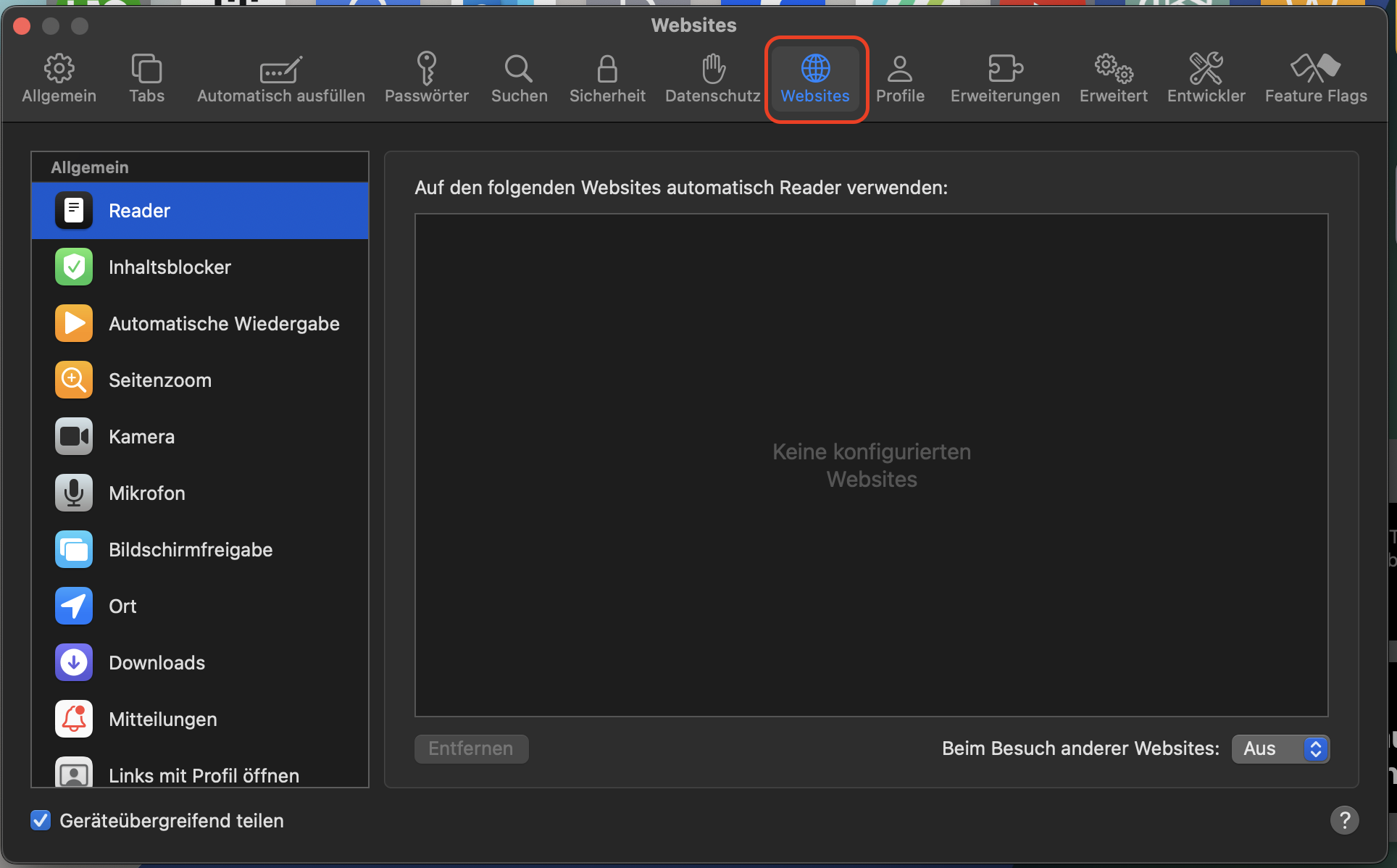Click the Downloads arrow icon
This screenshot has width=1397, height=868.
coord(73,662)
